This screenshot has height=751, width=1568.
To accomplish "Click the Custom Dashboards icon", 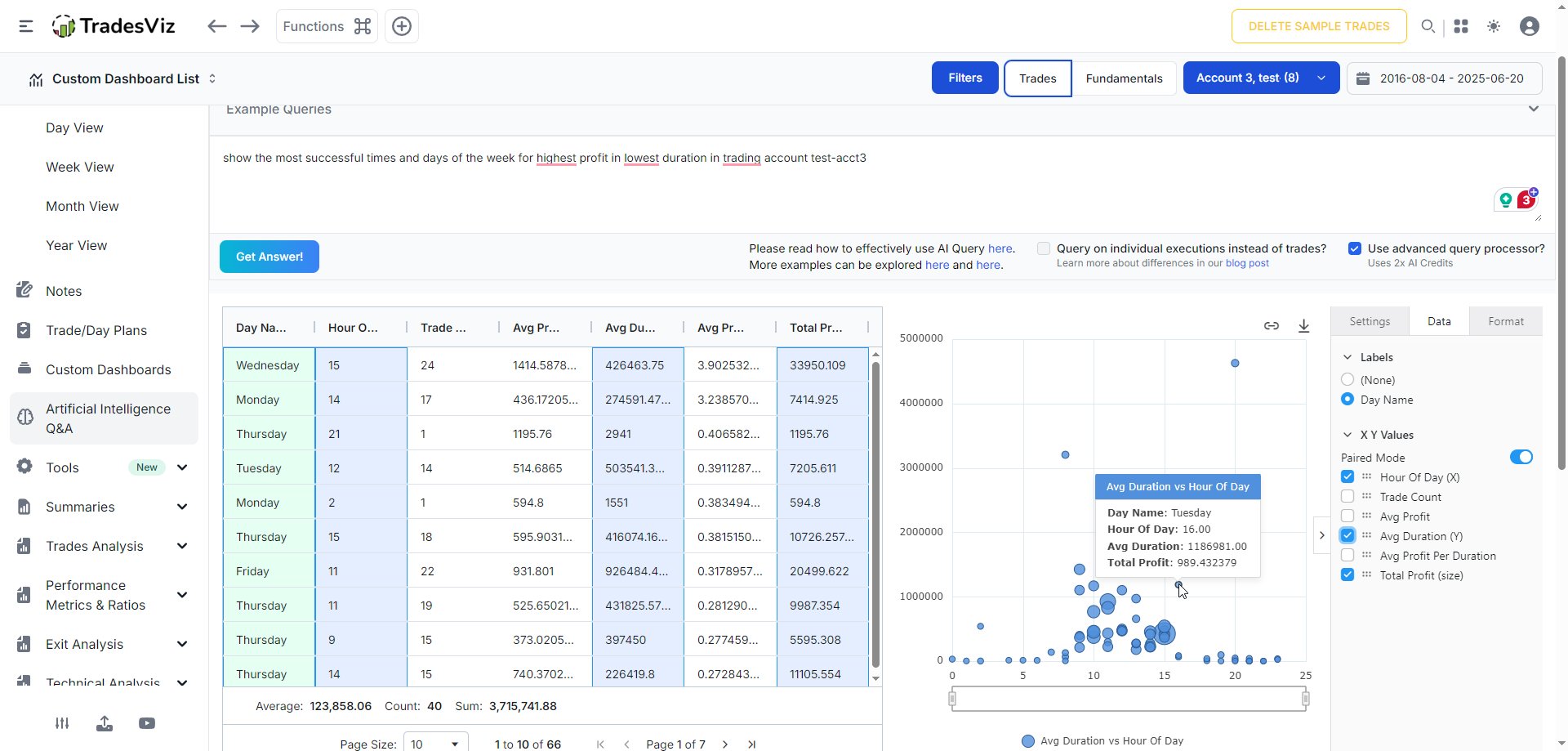I will point(24,369).
